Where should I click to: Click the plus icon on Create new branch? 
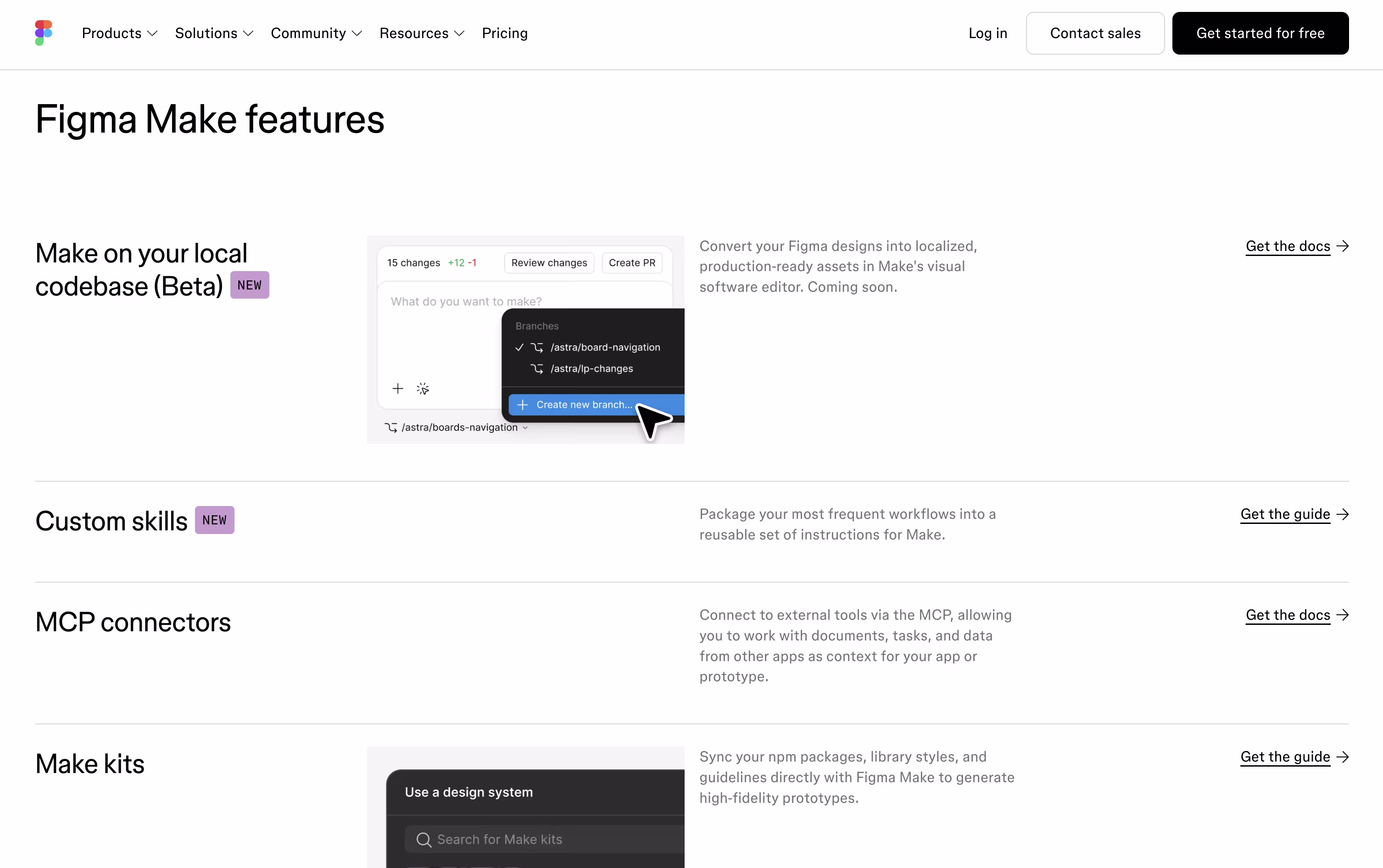pos(523,405)
